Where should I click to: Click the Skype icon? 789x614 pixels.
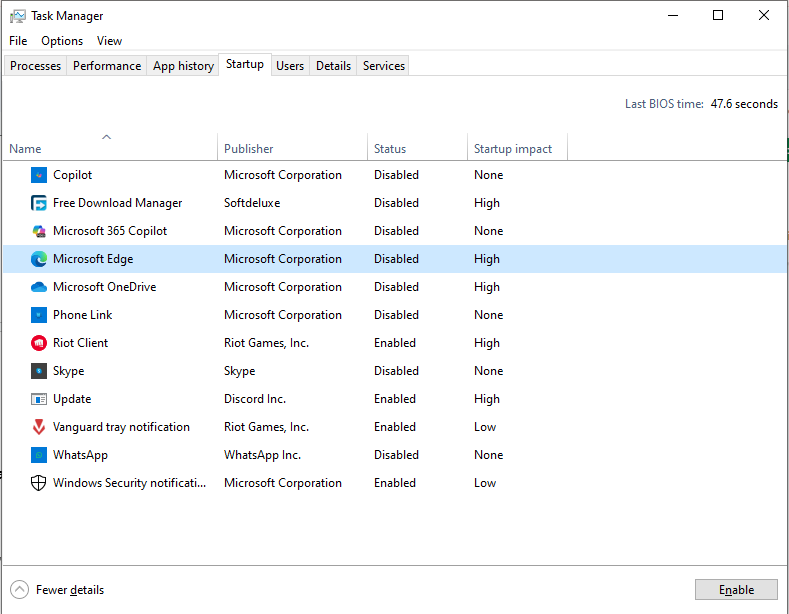coord(39,371)
